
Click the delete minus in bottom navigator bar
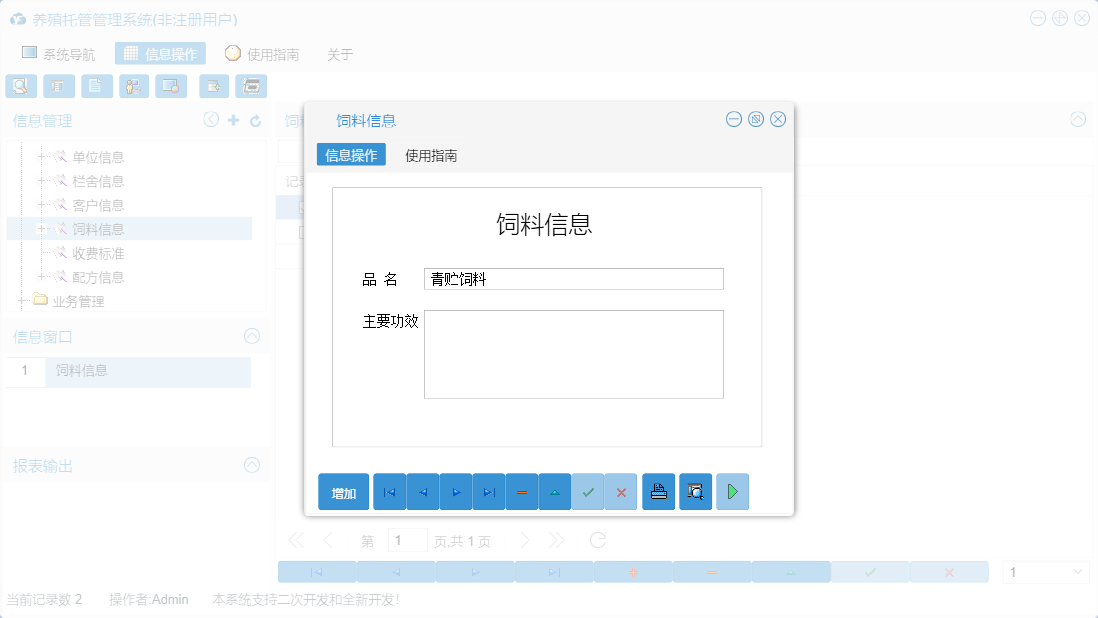(x=712, y=573)
